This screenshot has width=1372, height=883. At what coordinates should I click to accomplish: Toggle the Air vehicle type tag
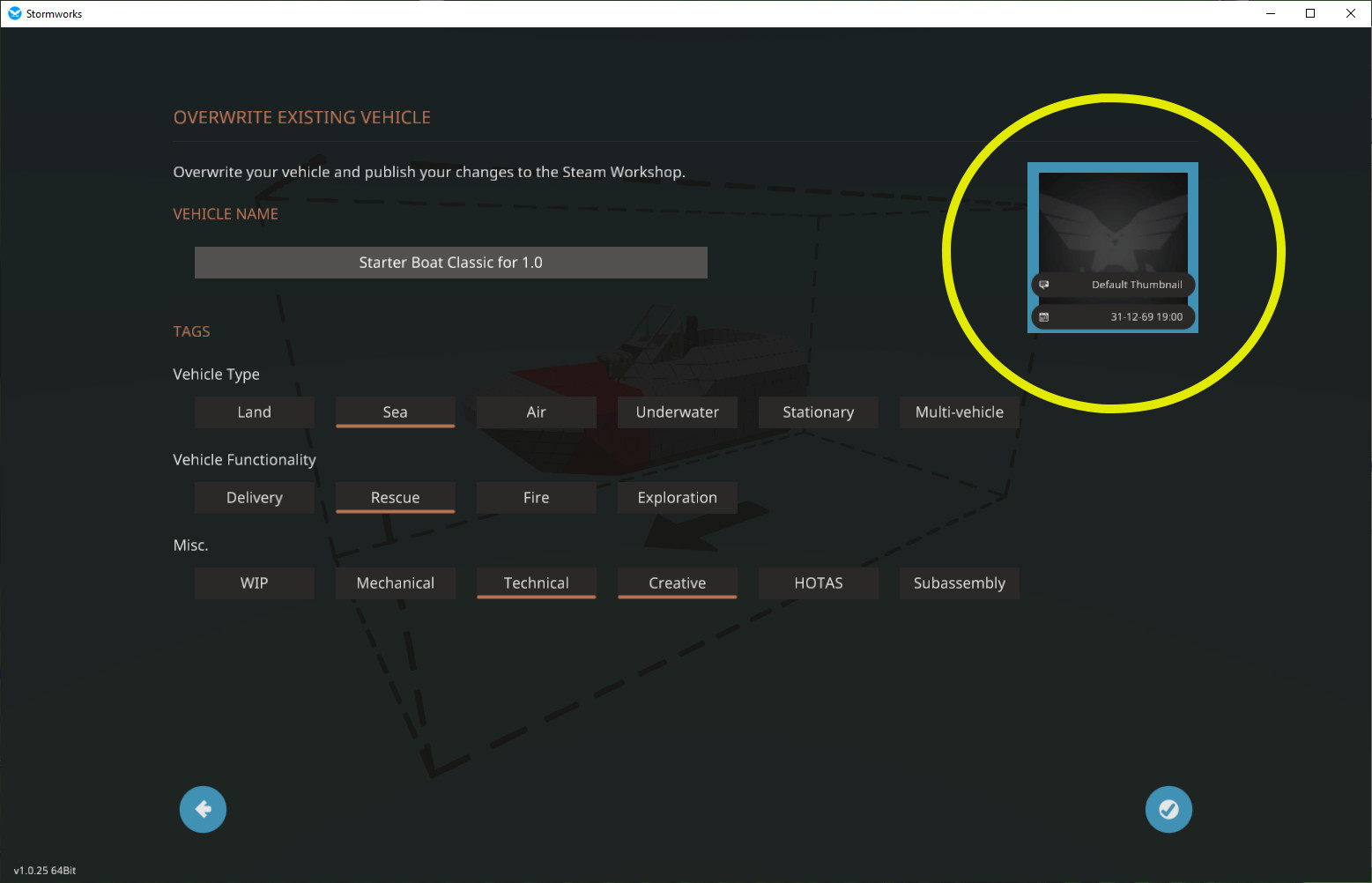(x=537, y=412)
